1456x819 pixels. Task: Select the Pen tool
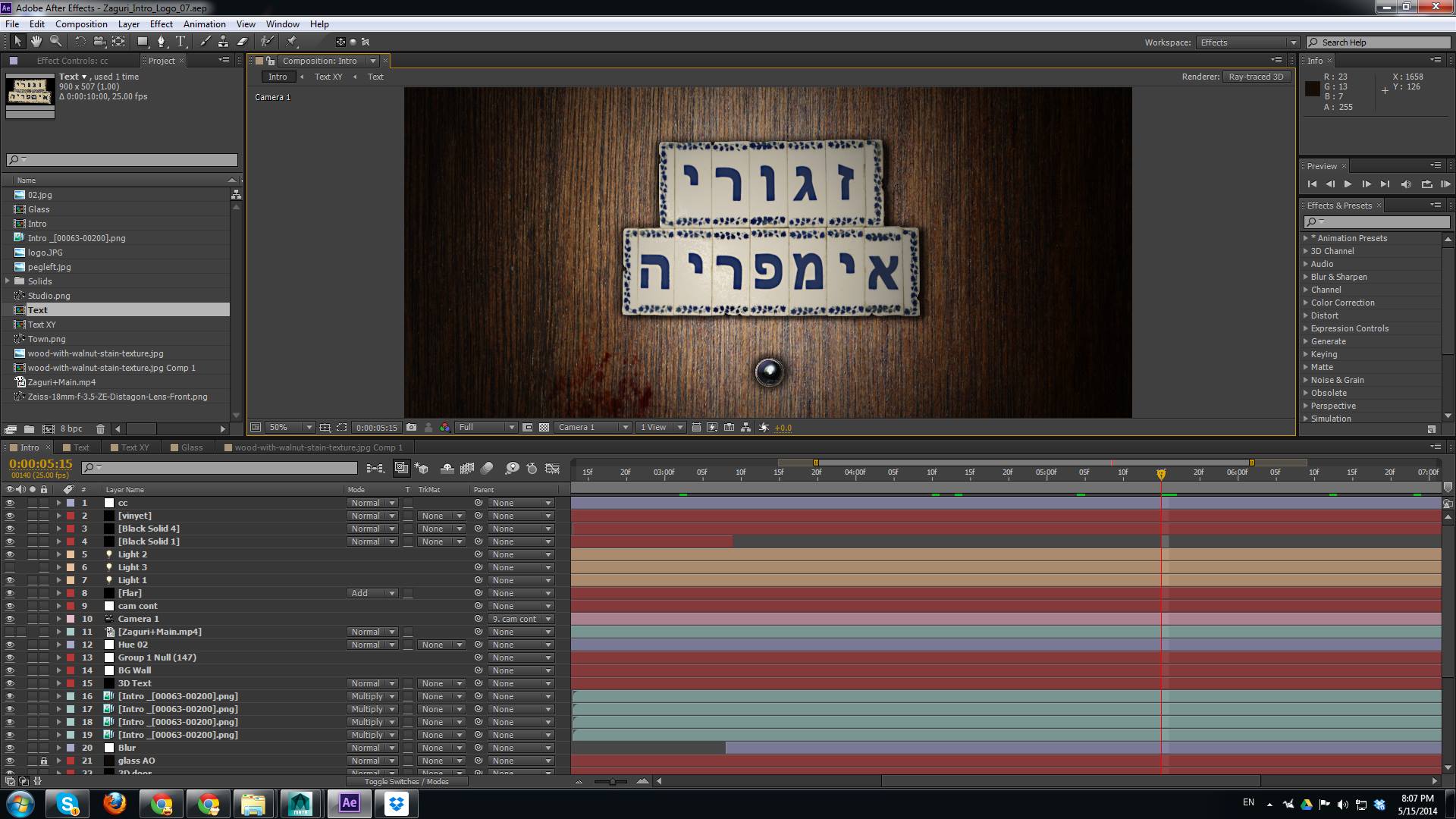click(x=161, y=42)
